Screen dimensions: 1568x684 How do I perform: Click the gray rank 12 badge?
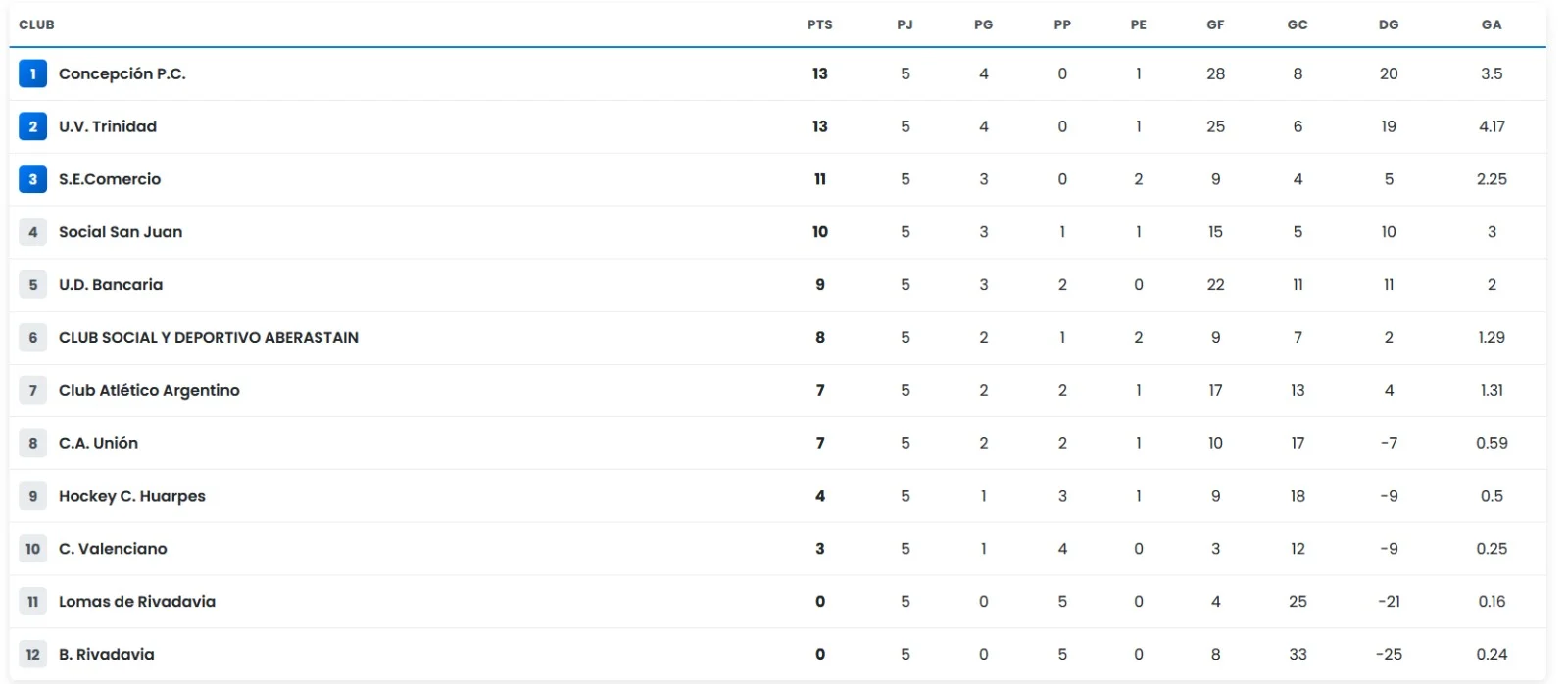tap(32, 655)
